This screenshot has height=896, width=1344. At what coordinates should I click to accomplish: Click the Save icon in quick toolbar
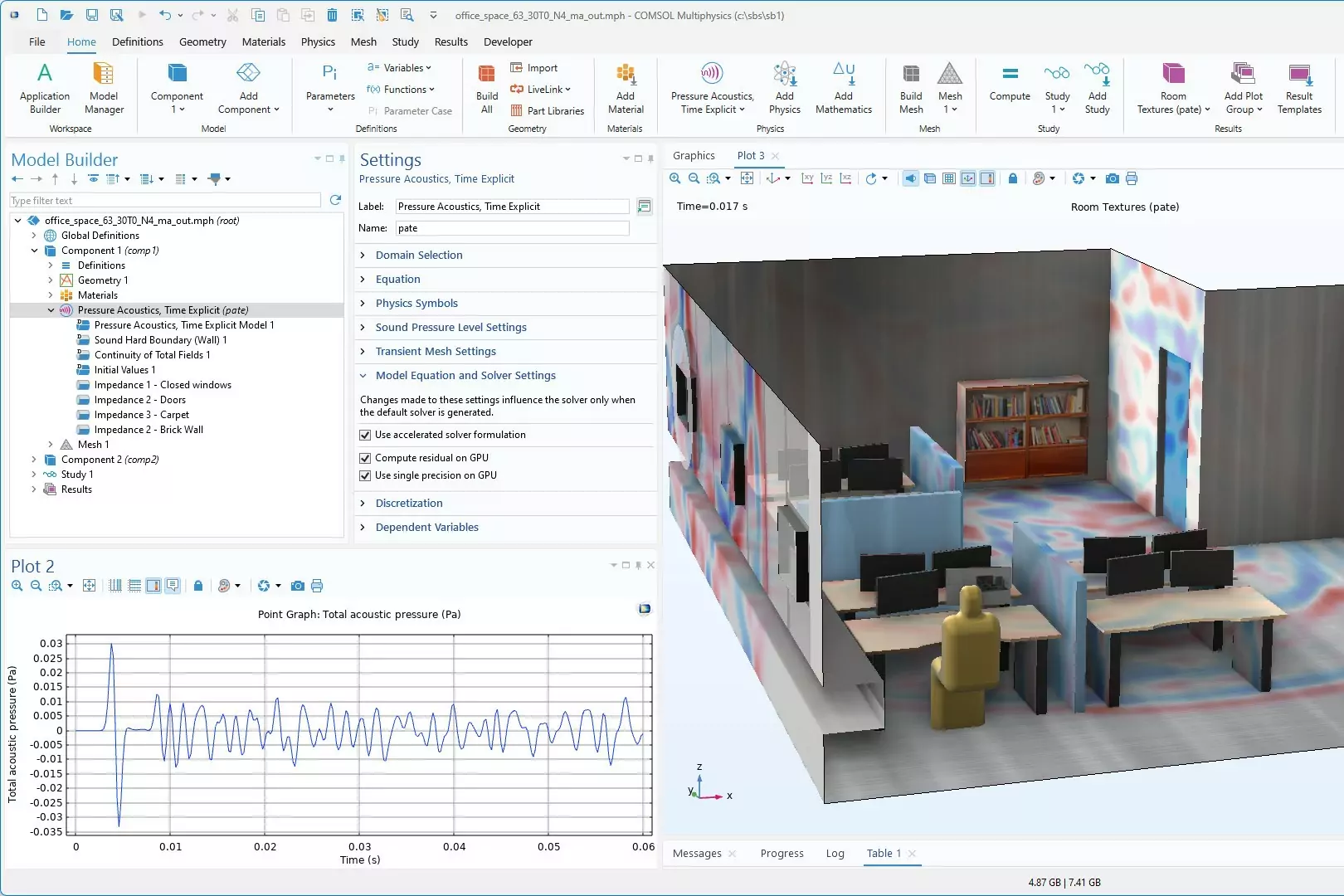coord(92,15)
